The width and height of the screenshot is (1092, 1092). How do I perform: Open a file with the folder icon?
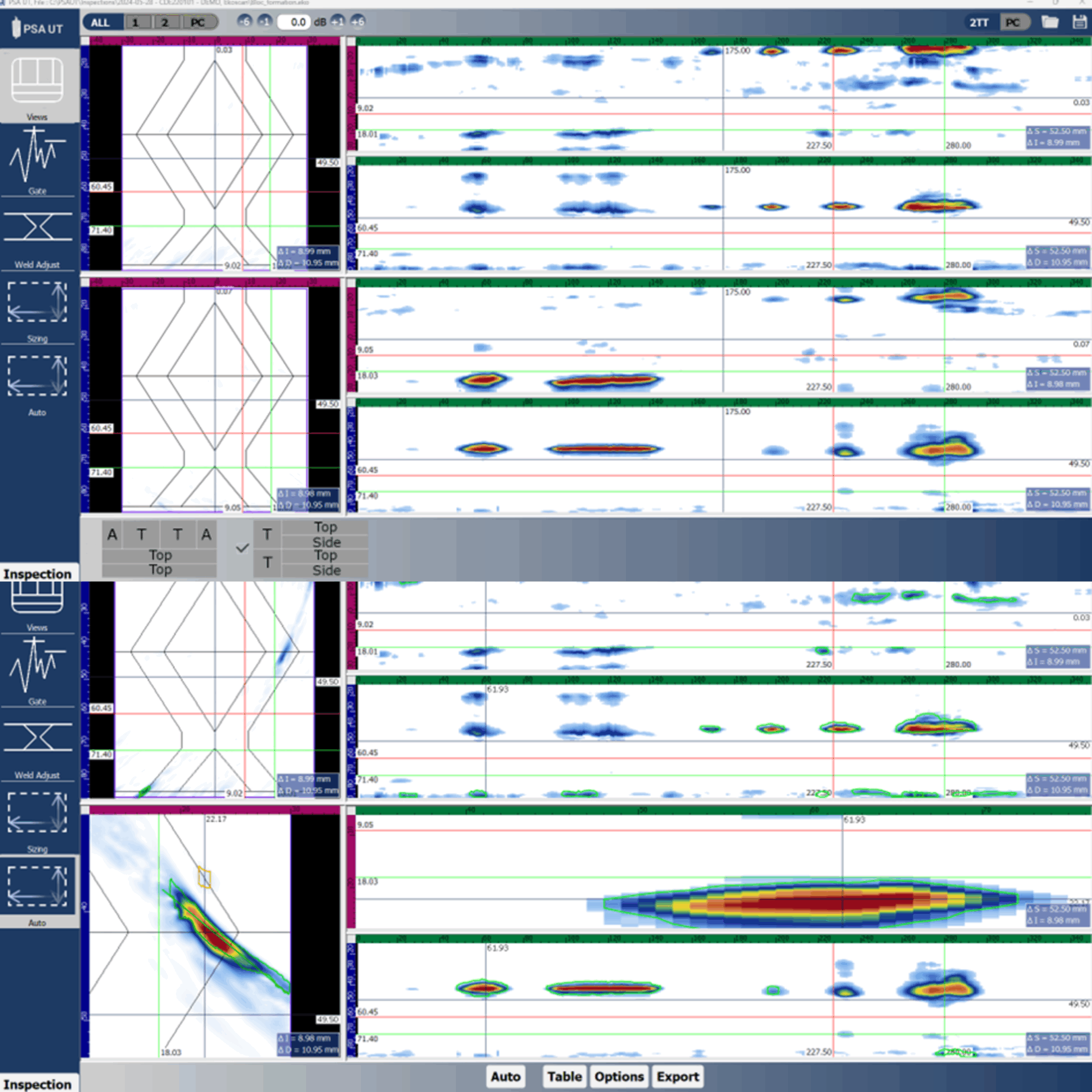(1049, 22)
